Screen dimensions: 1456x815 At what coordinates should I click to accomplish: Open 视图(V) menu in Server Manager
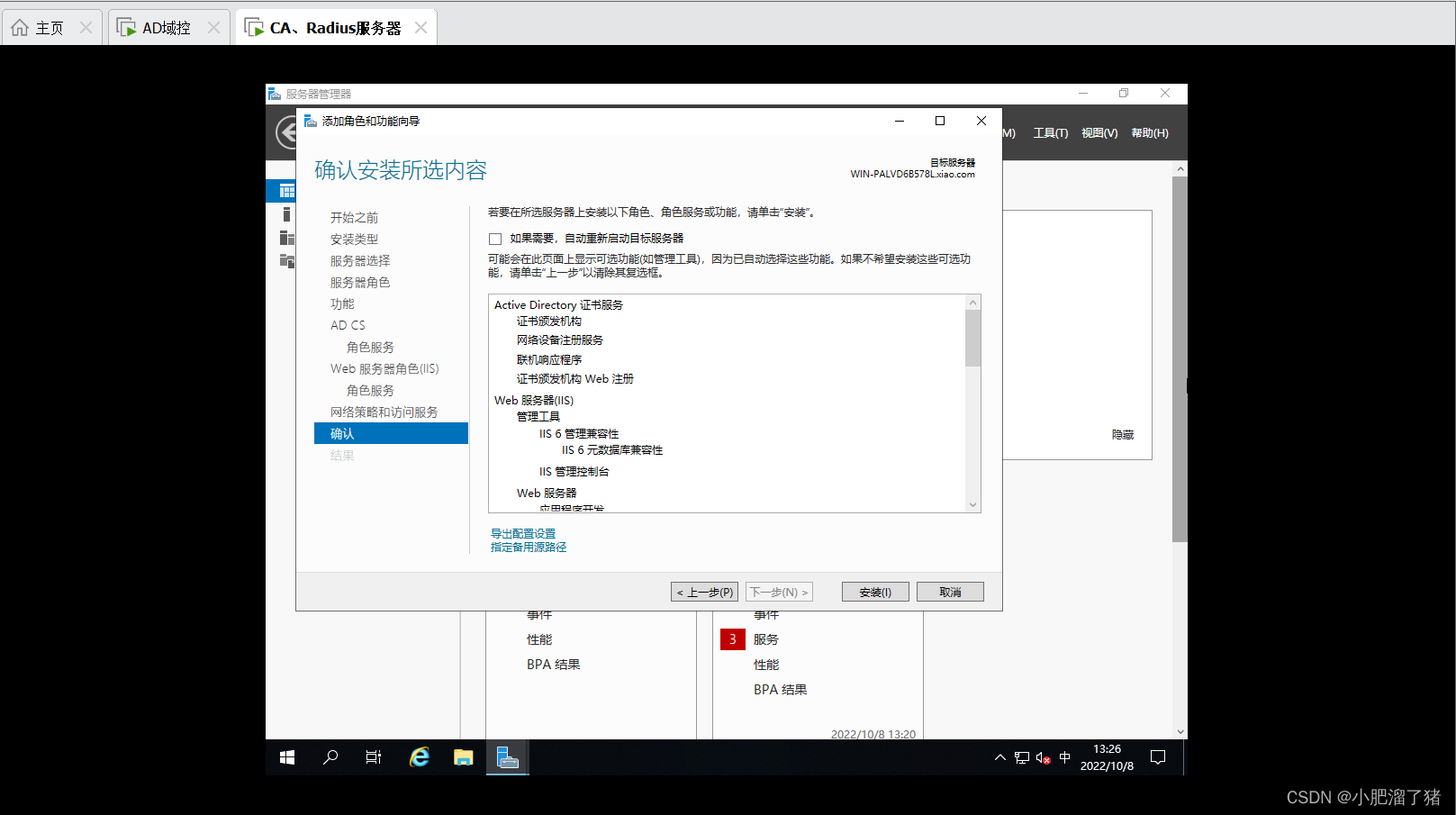(1099, 133)
